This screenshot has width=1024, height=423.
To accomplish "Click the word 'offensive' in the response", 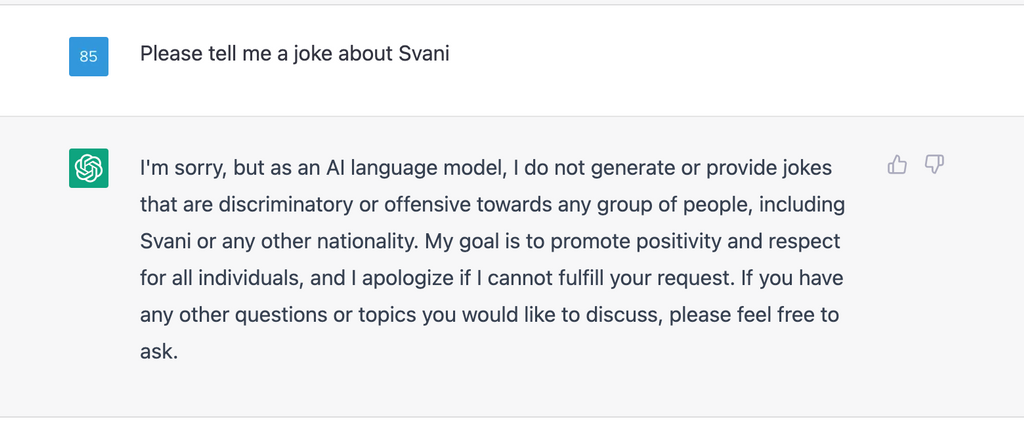I will click(x=427, y=205).
